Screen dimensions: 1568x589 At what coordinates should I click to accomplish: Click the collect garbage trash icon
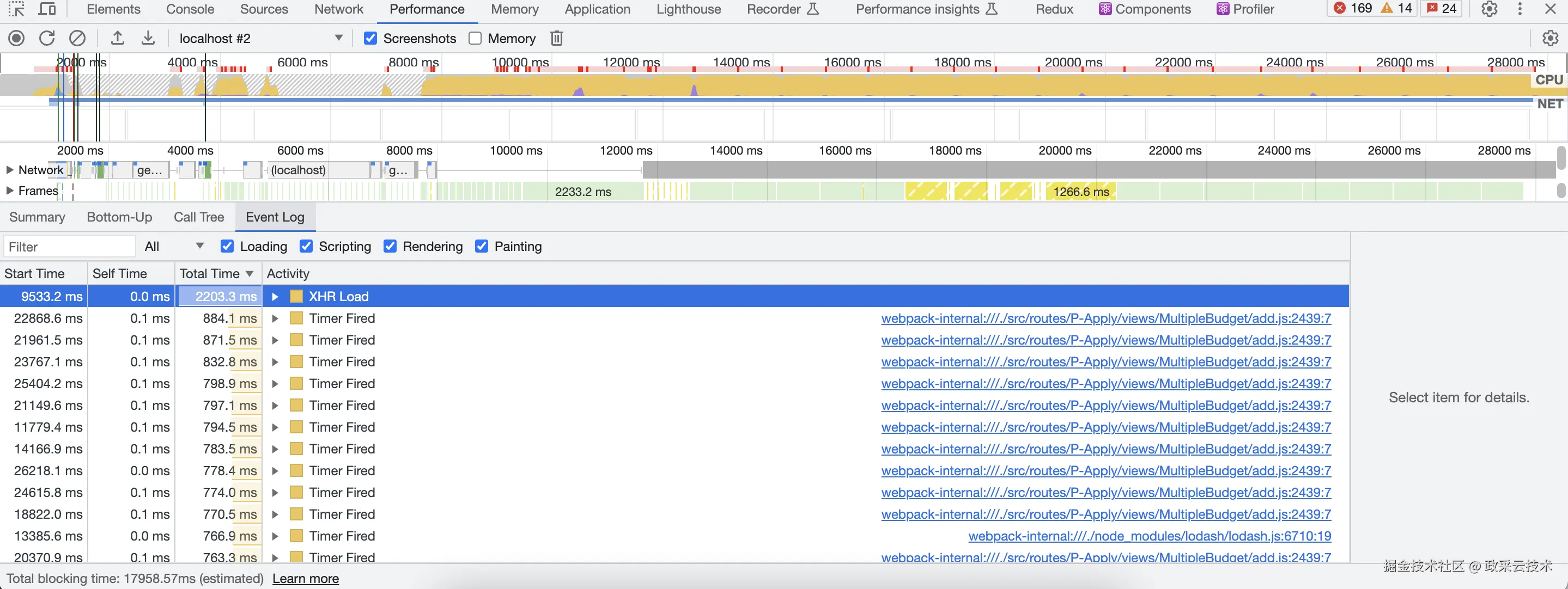[556, 38]
